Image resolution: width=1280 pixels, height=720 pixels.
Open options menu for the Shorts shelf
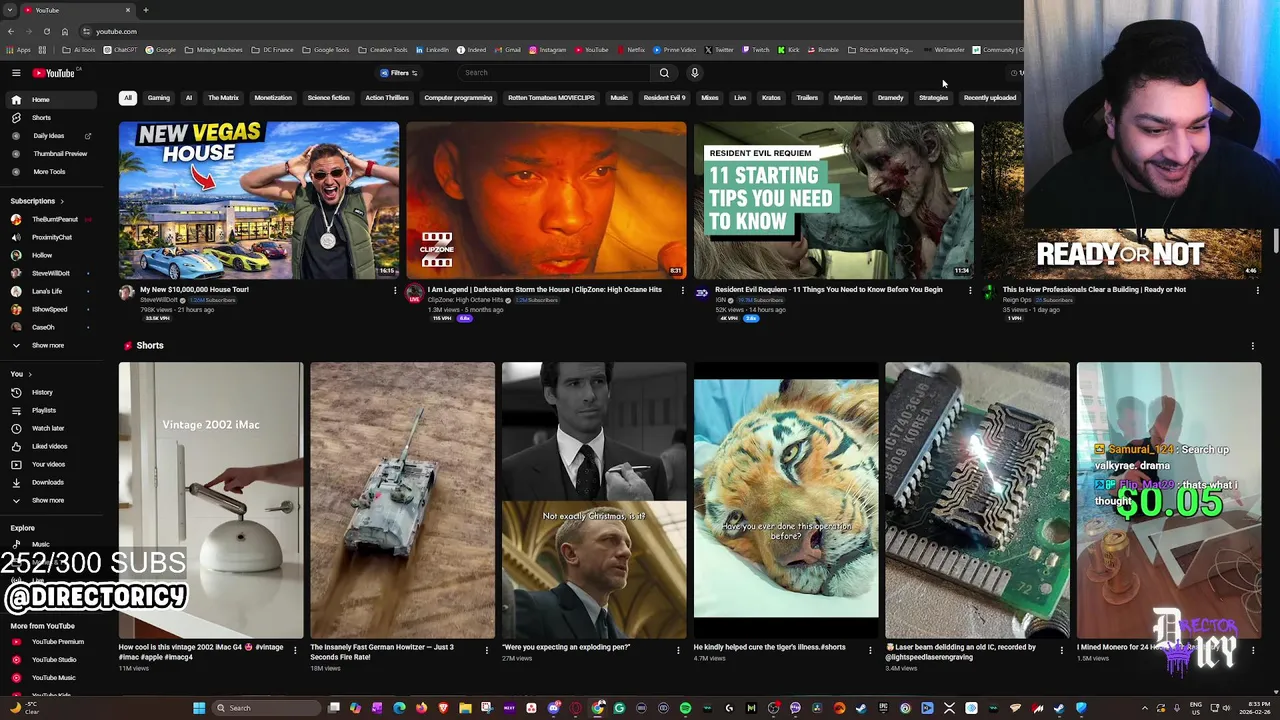coord(1253,346)
